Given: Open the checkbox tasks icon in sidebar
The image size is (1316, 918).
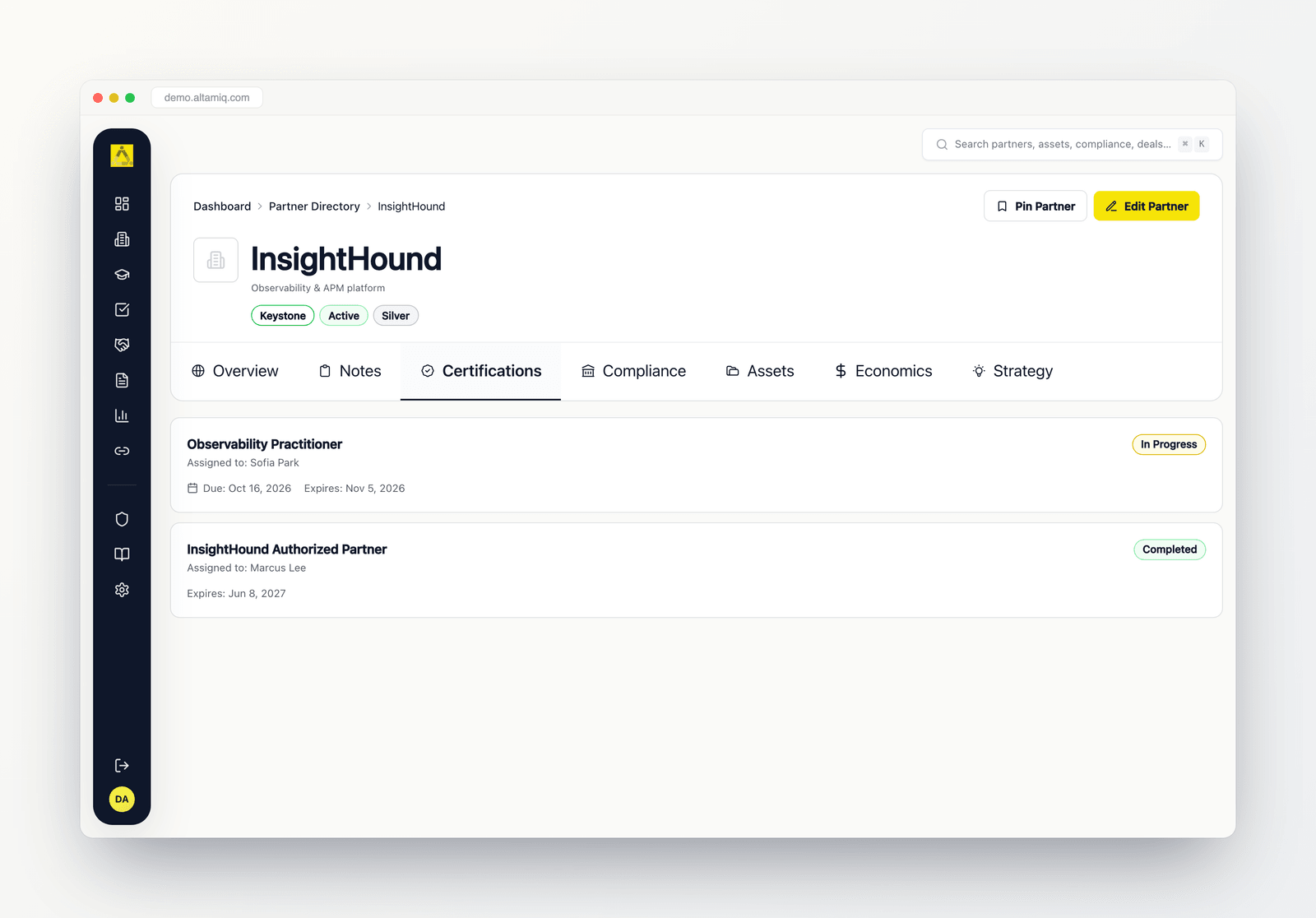Looking at the screenshot, I should (122, 310).
